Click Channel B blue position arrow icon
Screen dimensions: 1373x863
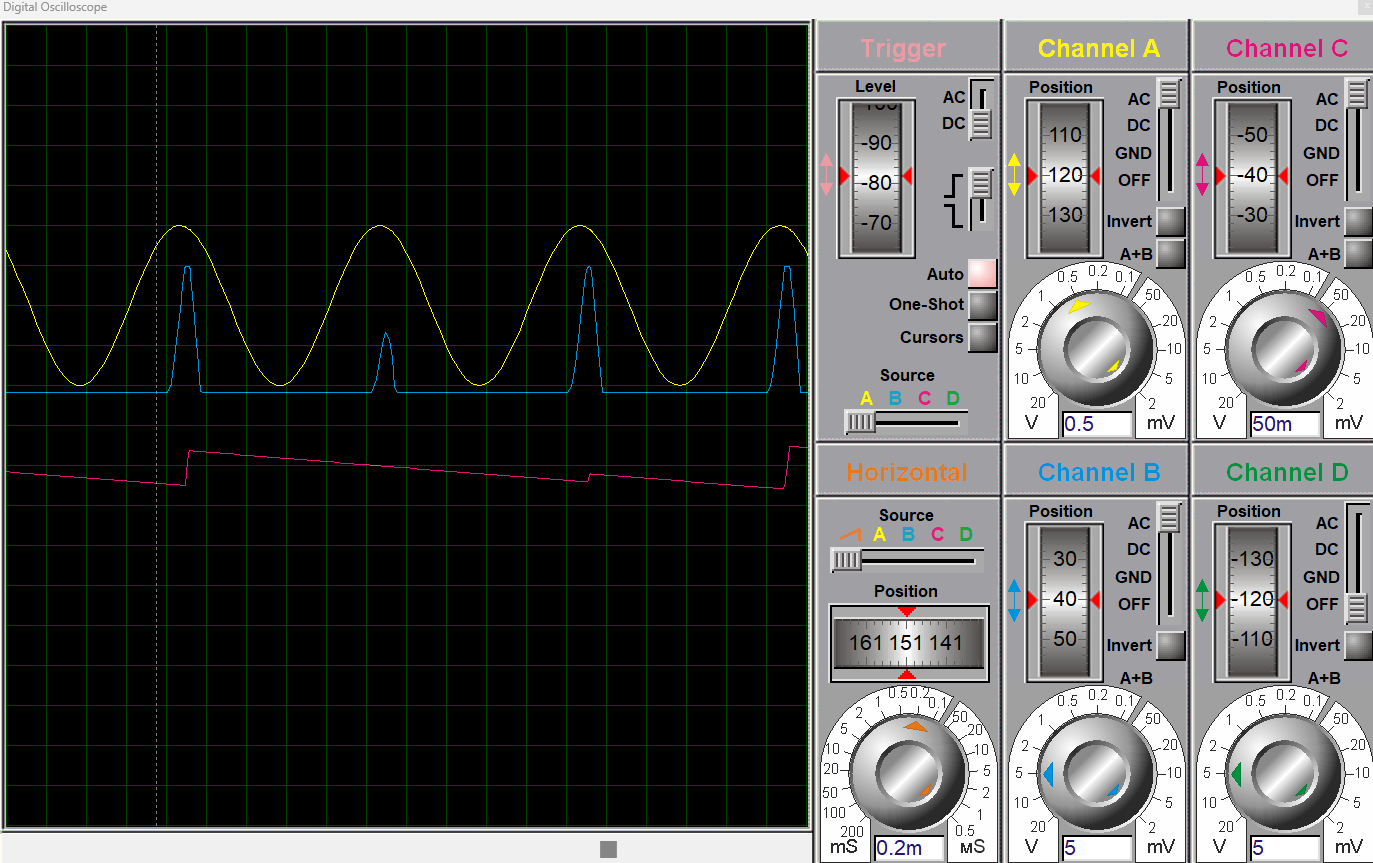coord(1014,600)
